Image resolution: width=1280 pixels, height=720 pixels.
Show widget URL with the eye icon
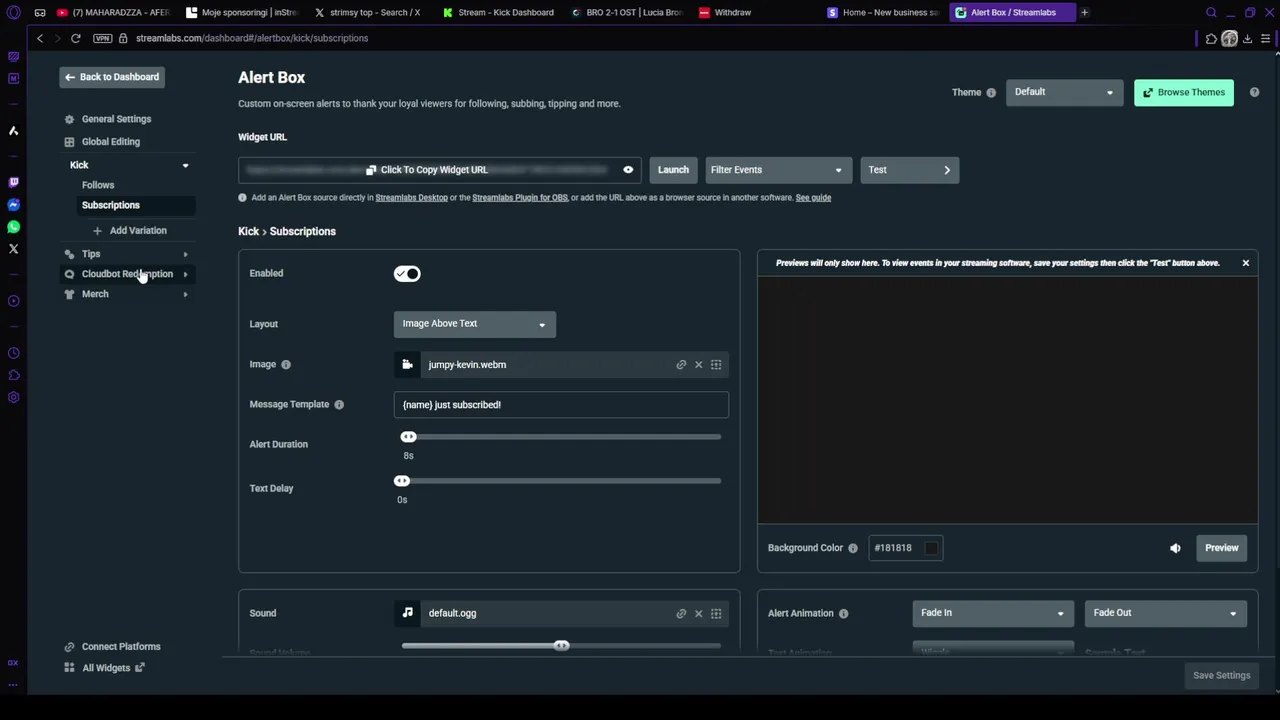[x=628, y=170]
